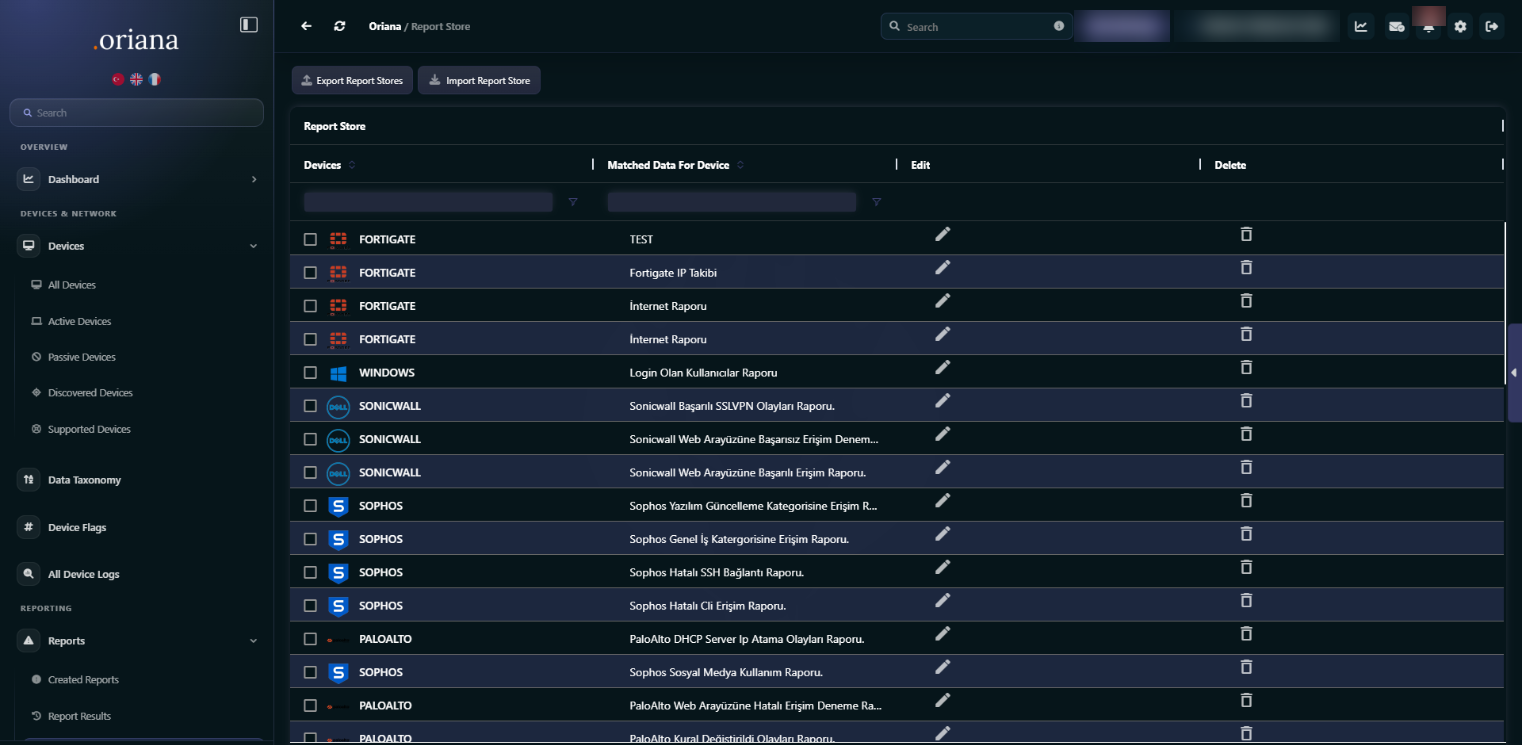Go back with the left arrow icon
Viewport: 1522px width, 745px height.
[x=306, y=26]
